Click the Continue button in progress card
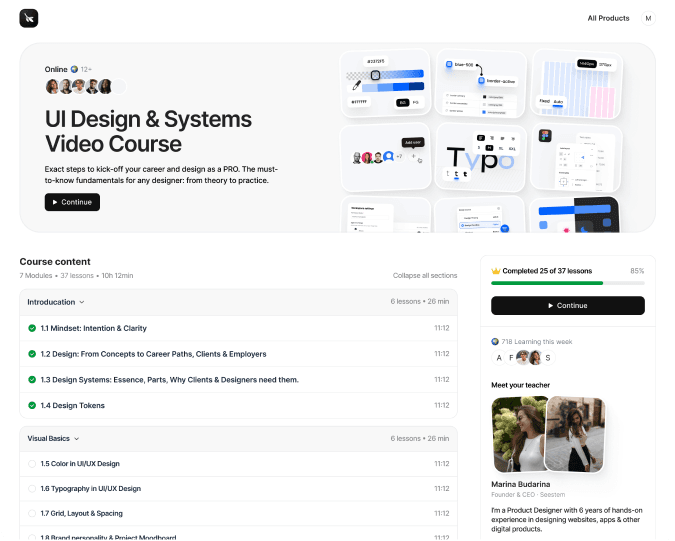The width and height of the screenshot is (675, 541). pyautogui.click(x=568, y=306)
